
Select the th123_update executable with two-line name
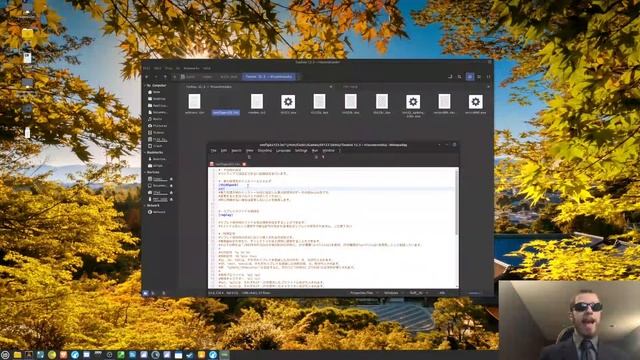click(x=413, y=106)
